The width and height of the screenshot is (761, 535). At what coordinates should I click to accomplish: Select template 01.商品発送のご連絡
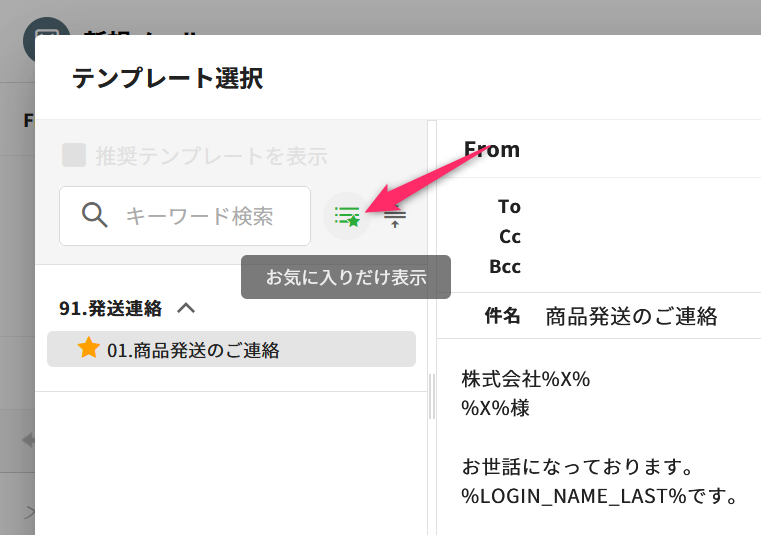(x=193, y=350)
